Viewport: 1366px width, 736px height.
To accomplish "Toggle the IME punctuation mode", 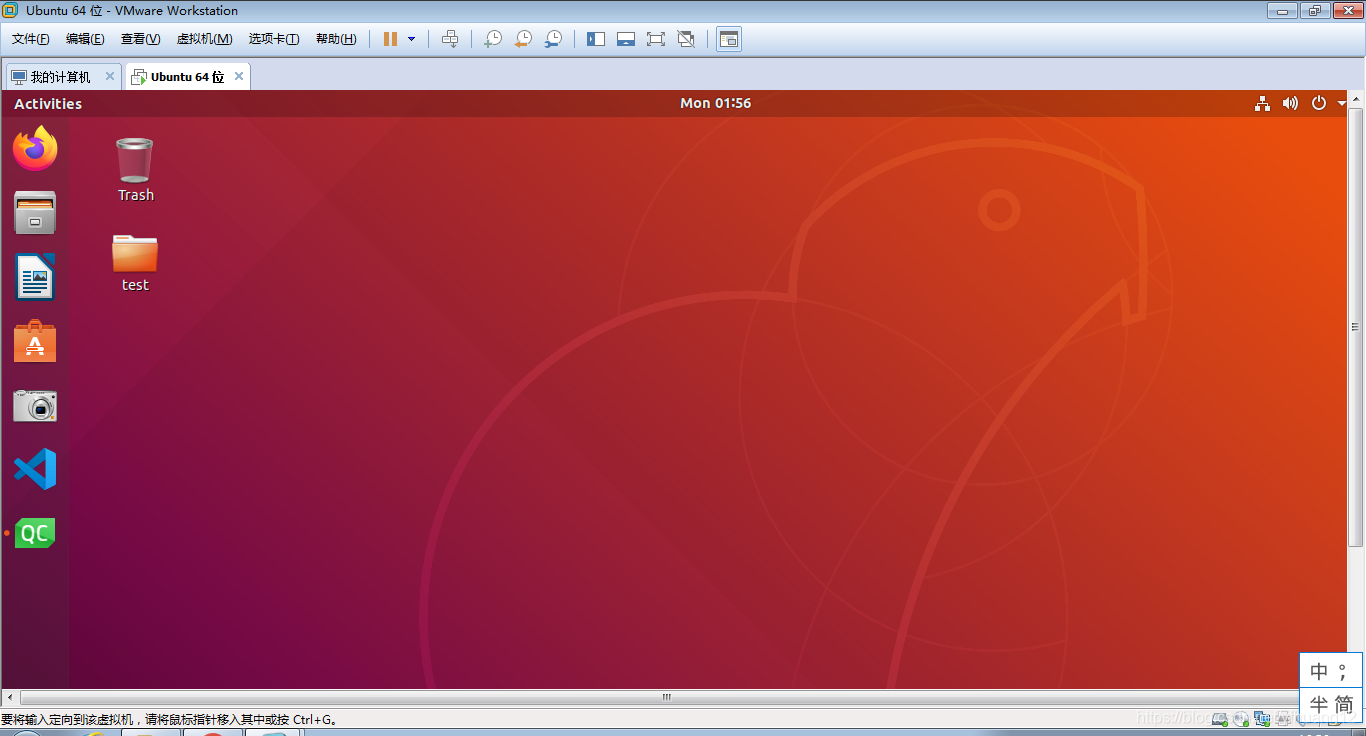I will 1344,671.
